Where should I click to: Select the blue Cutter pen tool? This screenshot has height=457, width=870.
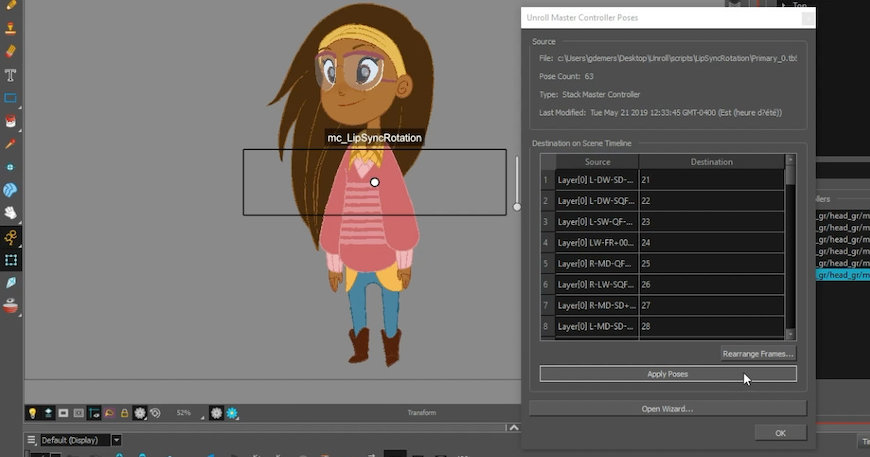(10, 283)
